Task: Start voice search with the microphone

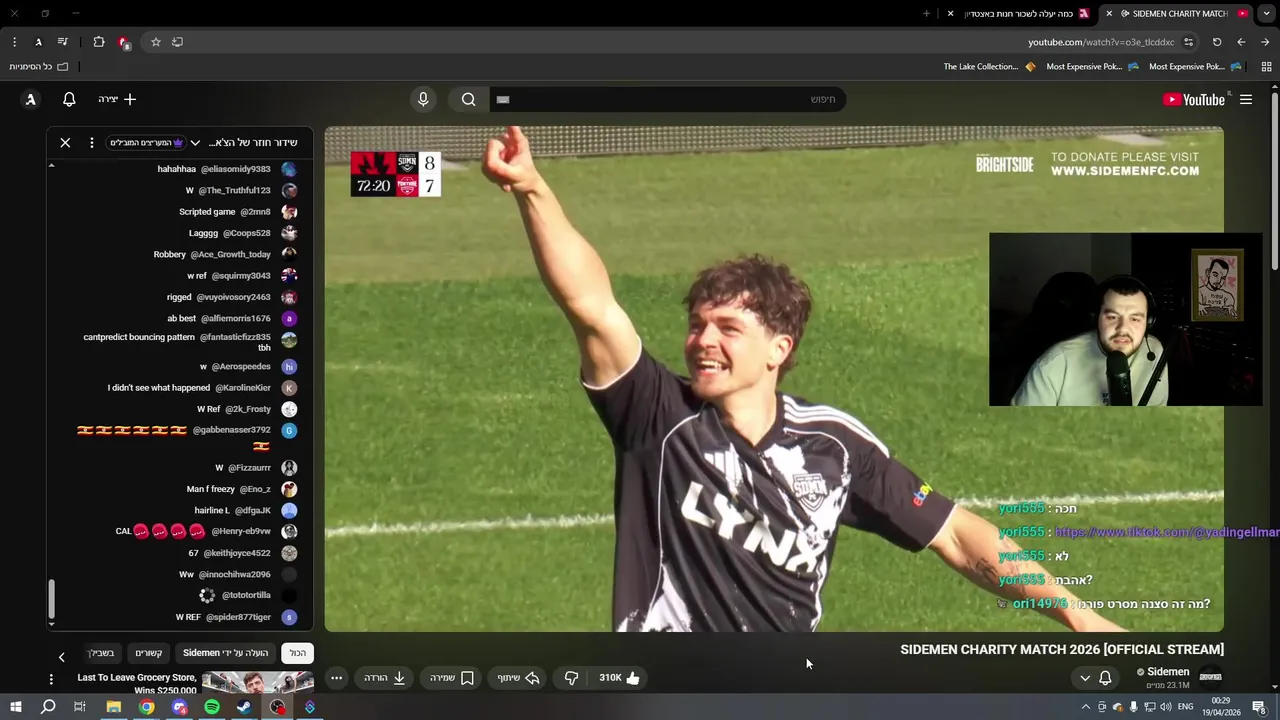Action: pyautogui.click(x=423, y=99)
